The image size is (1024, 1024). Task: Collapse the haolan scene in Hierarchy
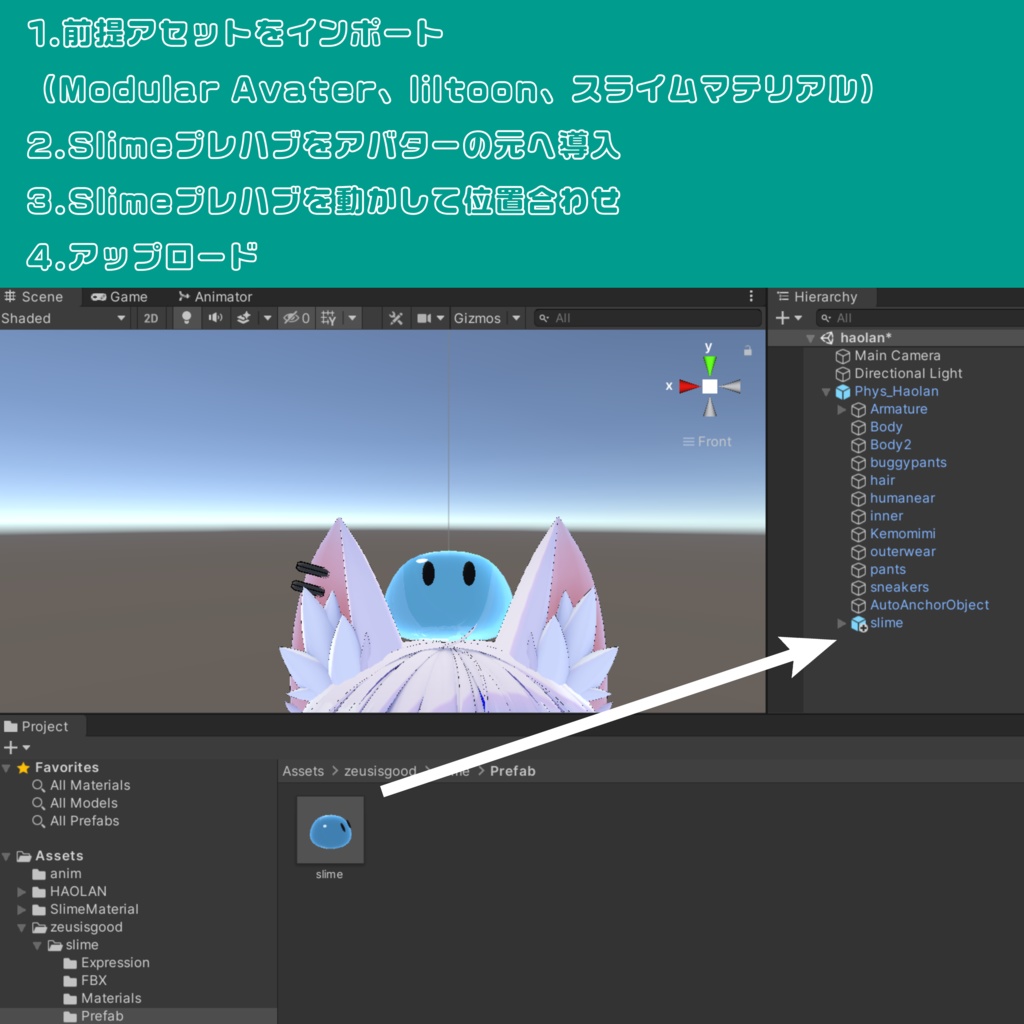click(x=810, y=338)
